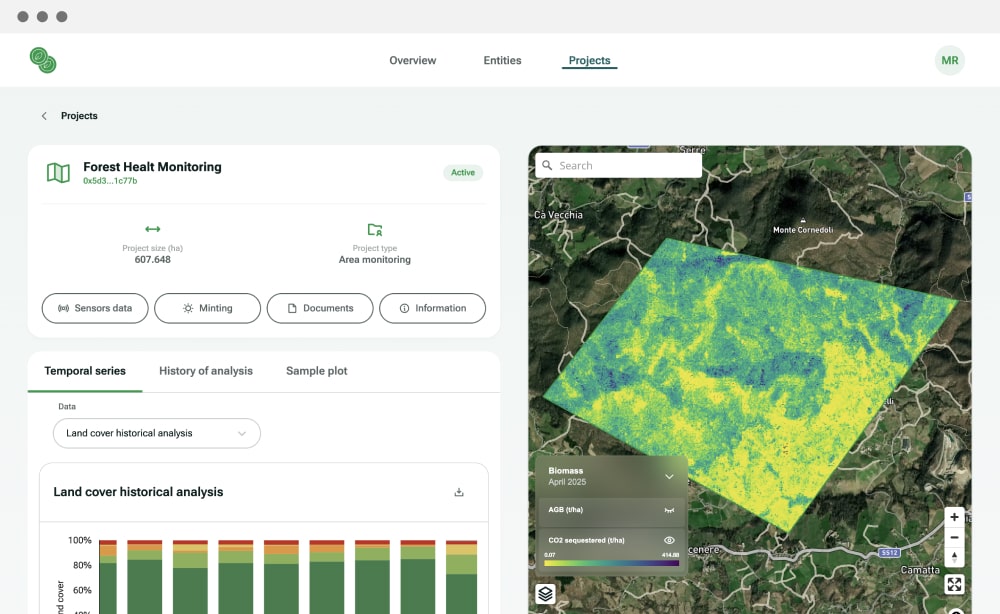1000x614 pixels.
Task: Open the MR user avatar menu
Action: click(x=950, y=61)
